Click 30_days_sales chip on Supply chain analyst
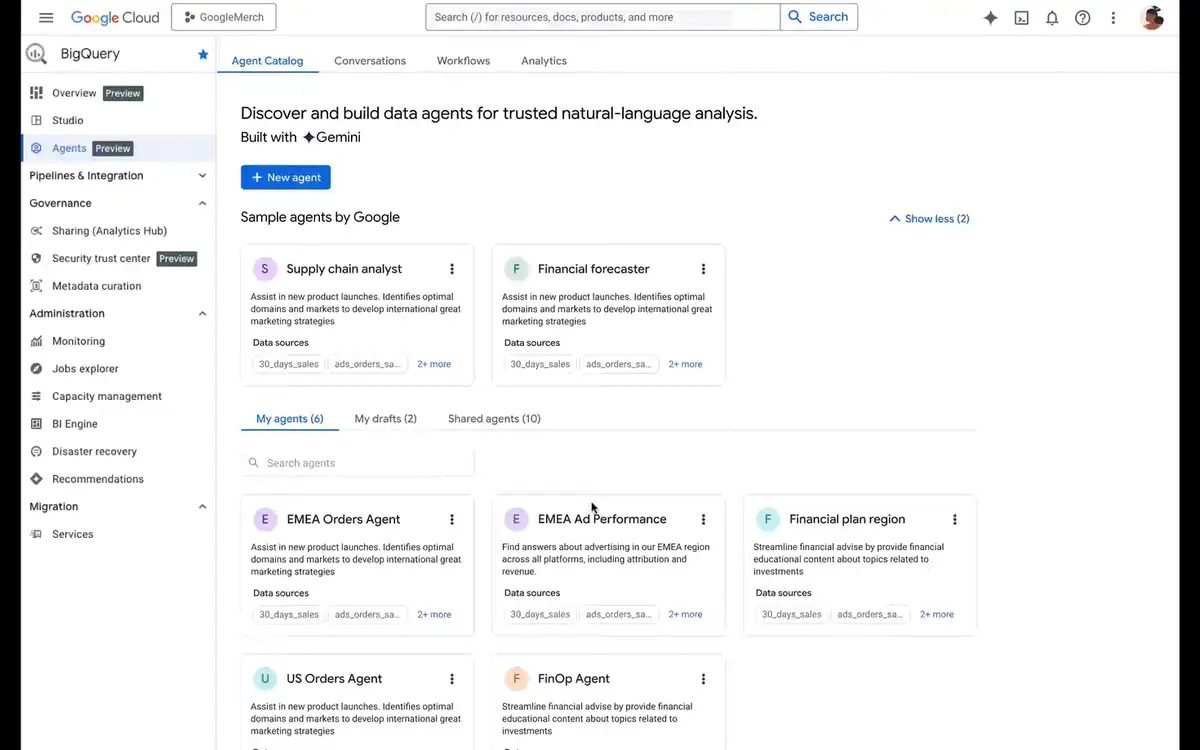The width and height of the screenshot is (1200, 750). click(x=289, y=364)
